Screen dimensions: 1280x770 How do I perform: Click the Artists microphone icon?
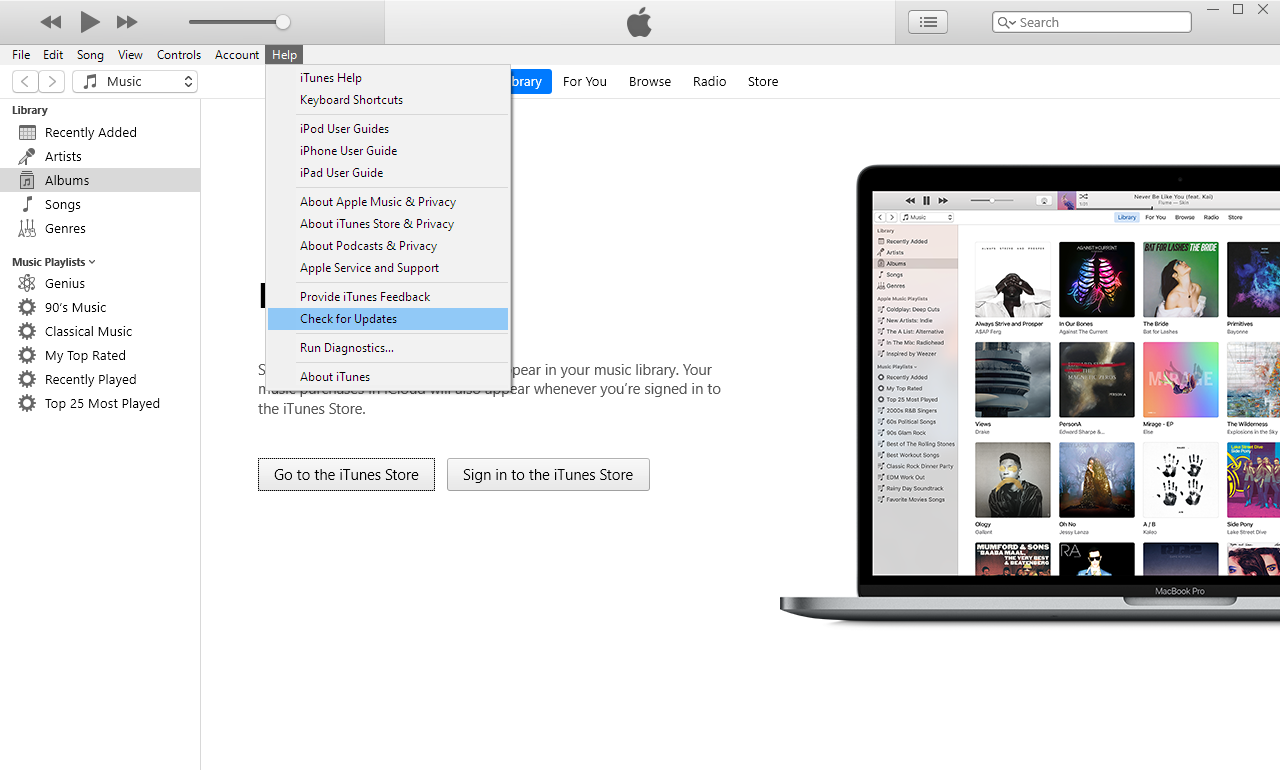pos(27,156)
